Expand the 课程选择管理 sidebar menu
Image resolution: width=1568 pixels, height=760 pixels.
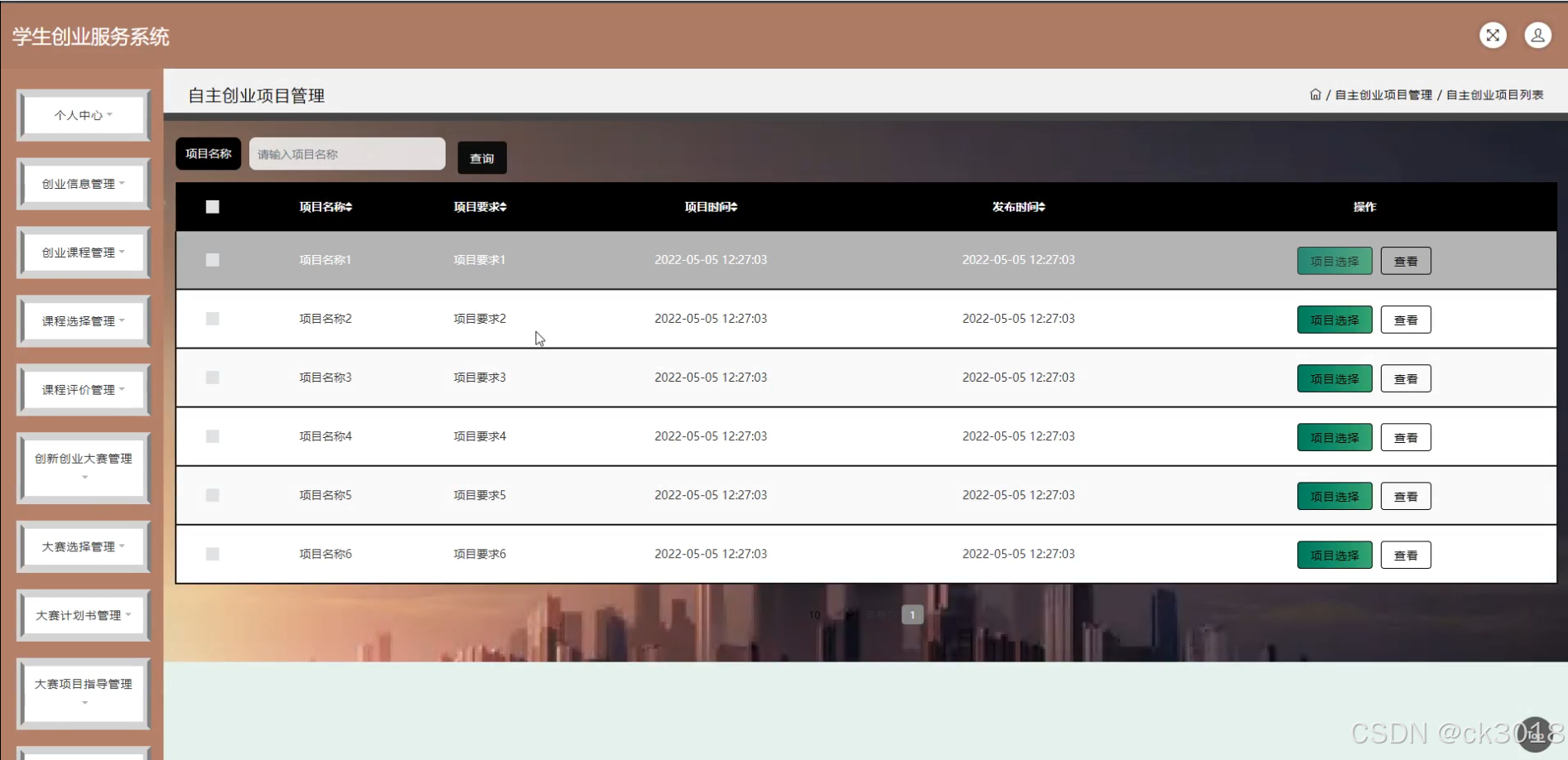[84, 321]
